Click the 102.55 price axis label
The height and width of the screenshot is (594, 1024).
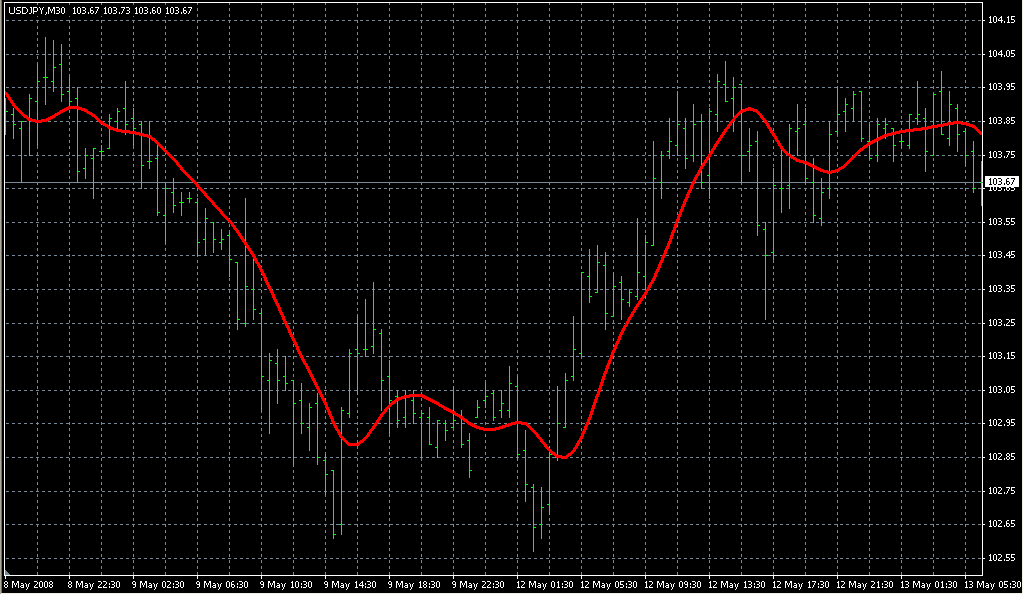tap(1001, 557)
